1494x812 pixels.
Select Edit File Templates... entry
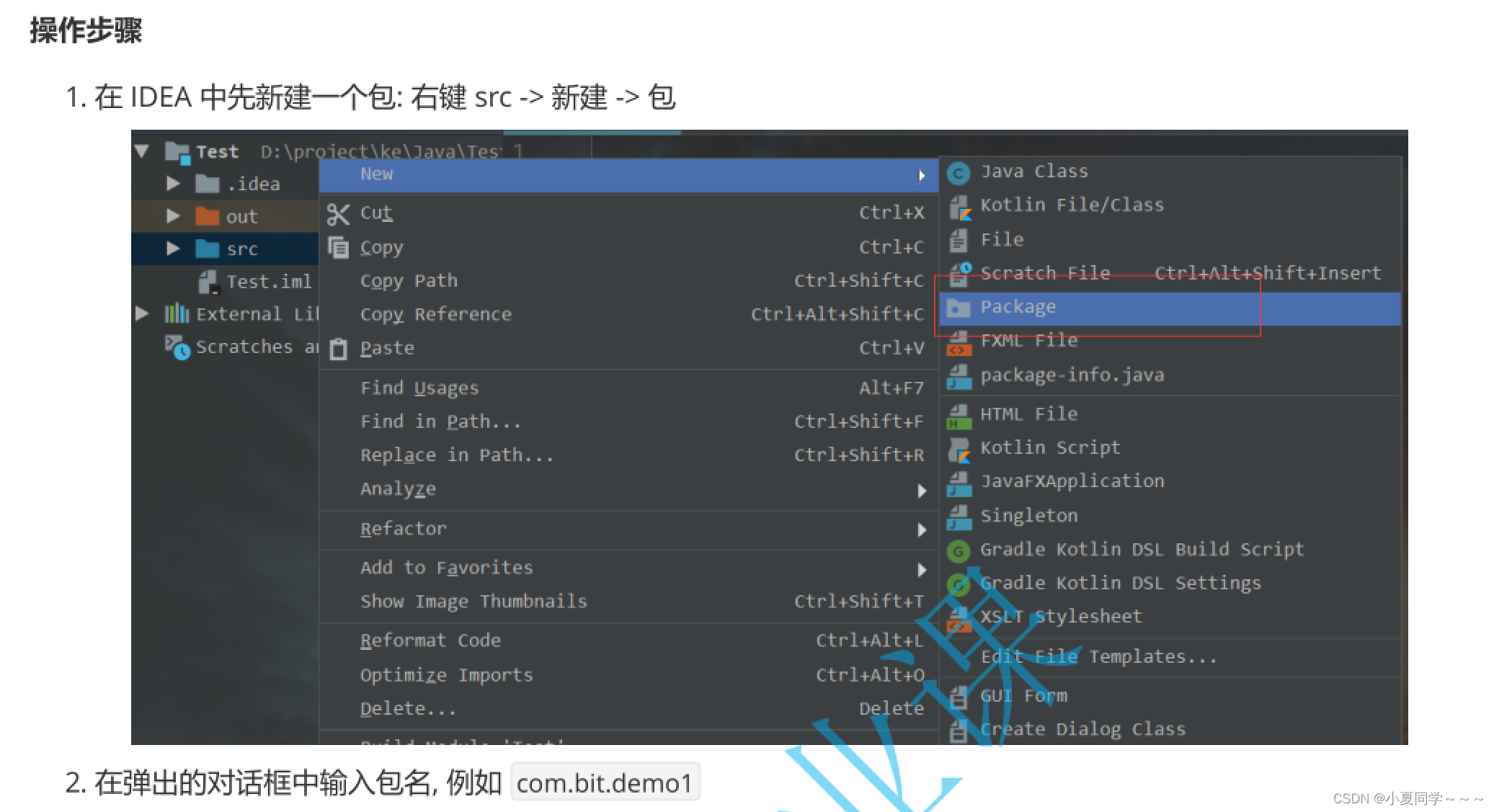coord(1170,657)
